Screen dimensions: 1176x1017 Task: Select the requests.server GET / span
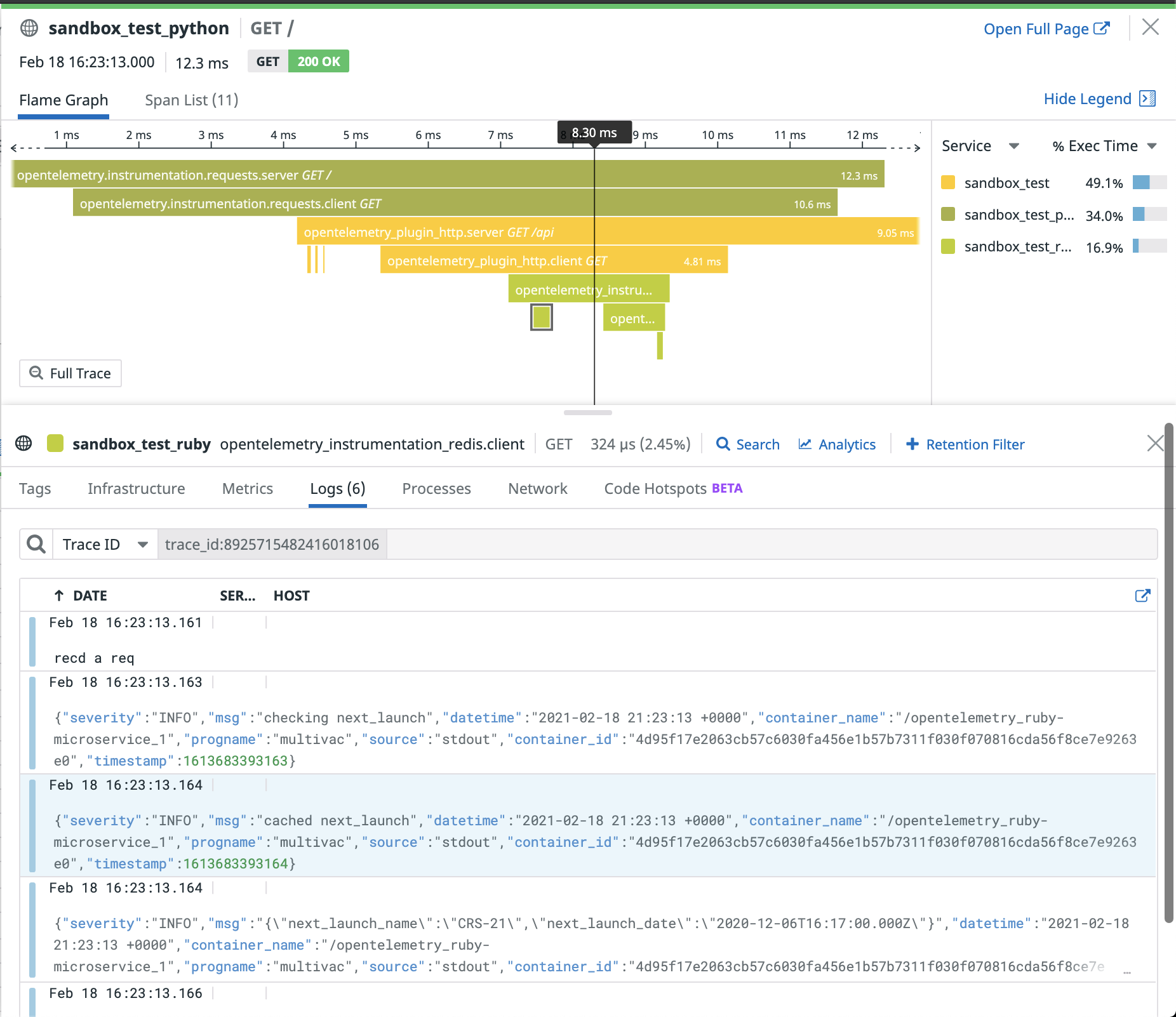click(x=448, y=175)
